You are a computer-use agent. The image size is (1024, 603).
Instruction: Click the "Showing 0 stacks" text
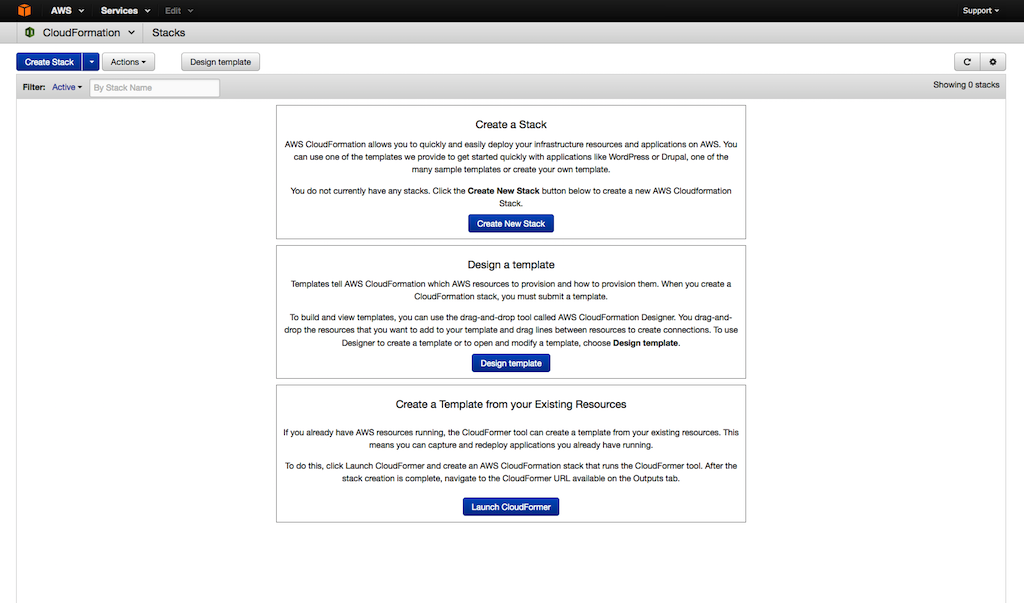966,85
